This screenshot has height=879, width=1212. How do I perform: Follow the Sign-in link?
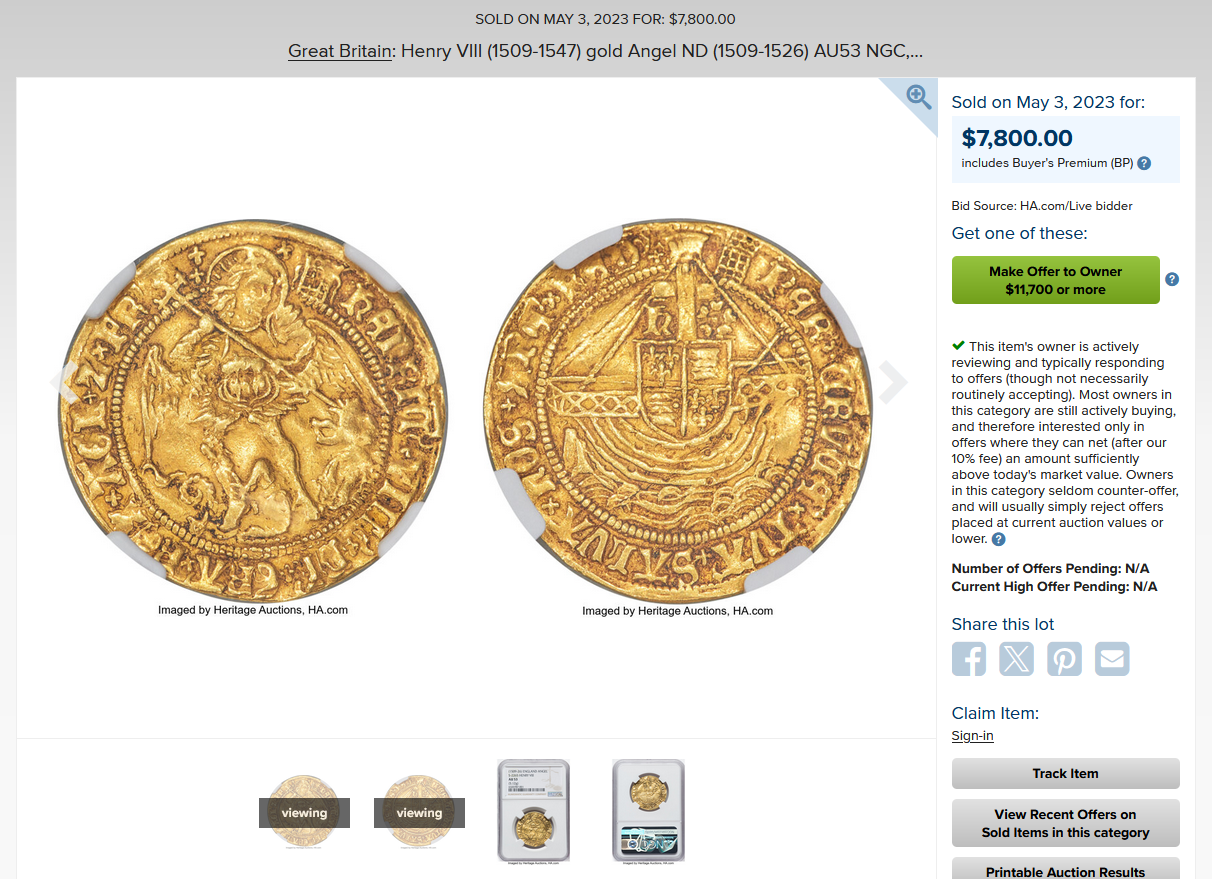(x=972, y=736)
